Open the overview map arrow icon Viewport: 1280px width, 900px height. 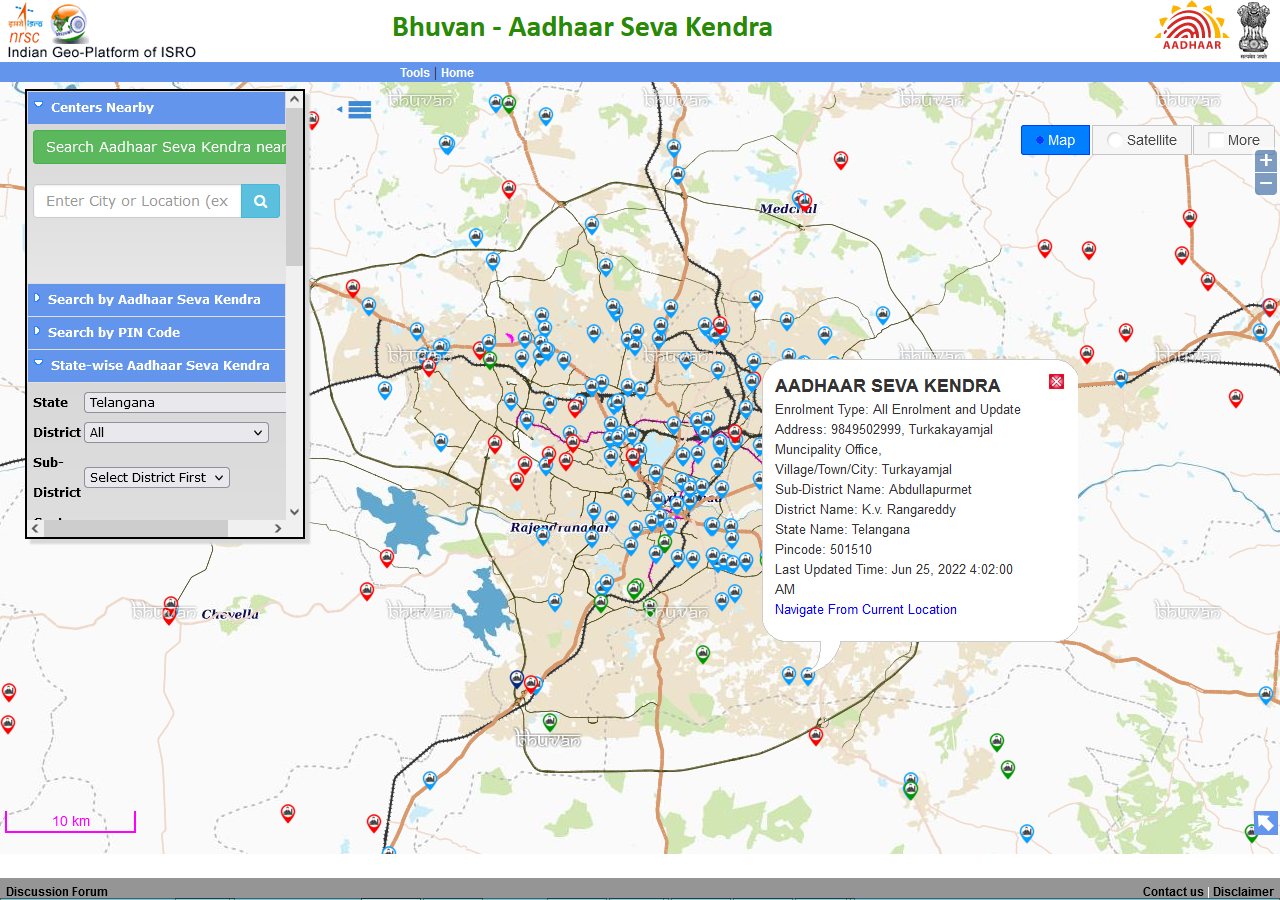tap(1266, 822)
